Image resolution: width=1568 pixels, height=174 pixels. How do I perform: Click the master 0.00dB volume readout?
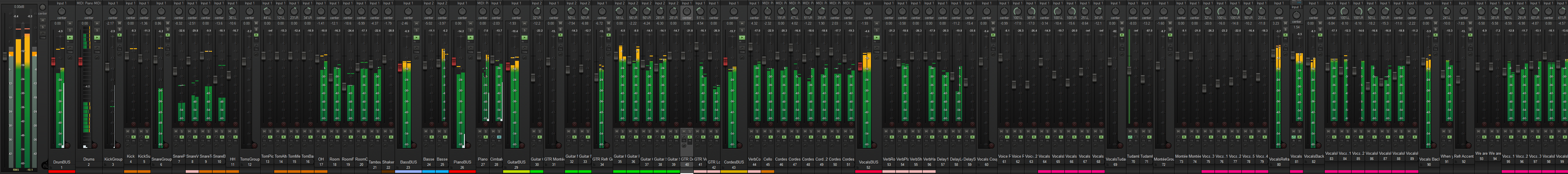coord(19,7)
